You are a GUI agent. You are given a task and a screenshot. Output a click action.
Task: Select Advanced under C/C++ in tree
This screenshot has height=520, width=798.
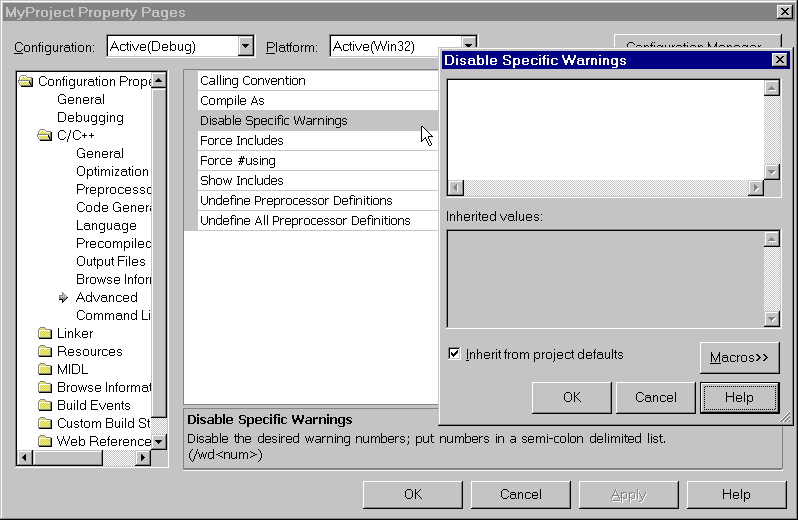[106, 298]
